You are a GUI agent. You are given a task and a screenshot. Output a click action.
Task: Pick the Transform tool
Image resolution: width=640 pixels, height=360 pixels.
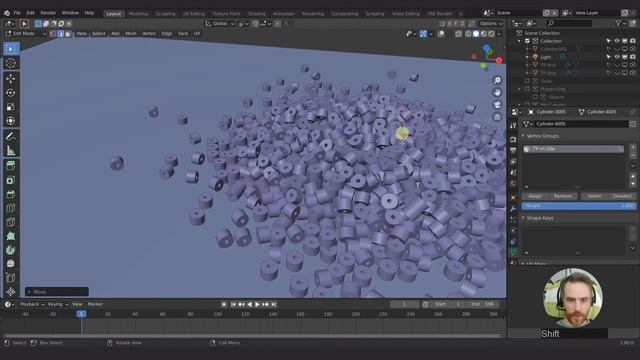(x=11, y=121)
